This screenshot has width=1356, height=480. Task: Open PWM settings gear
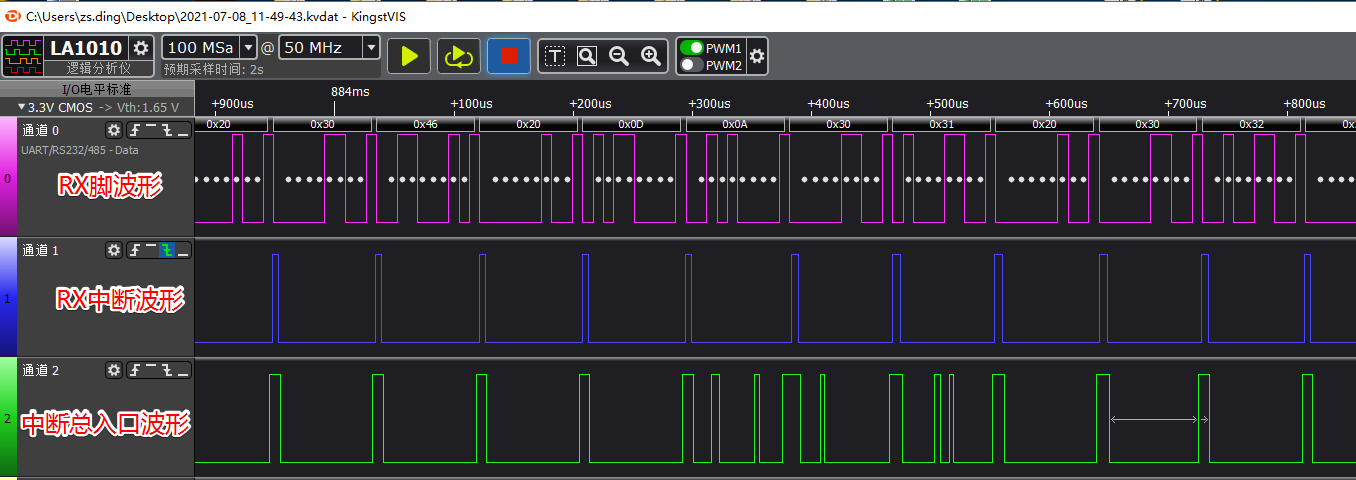(757, 57)
